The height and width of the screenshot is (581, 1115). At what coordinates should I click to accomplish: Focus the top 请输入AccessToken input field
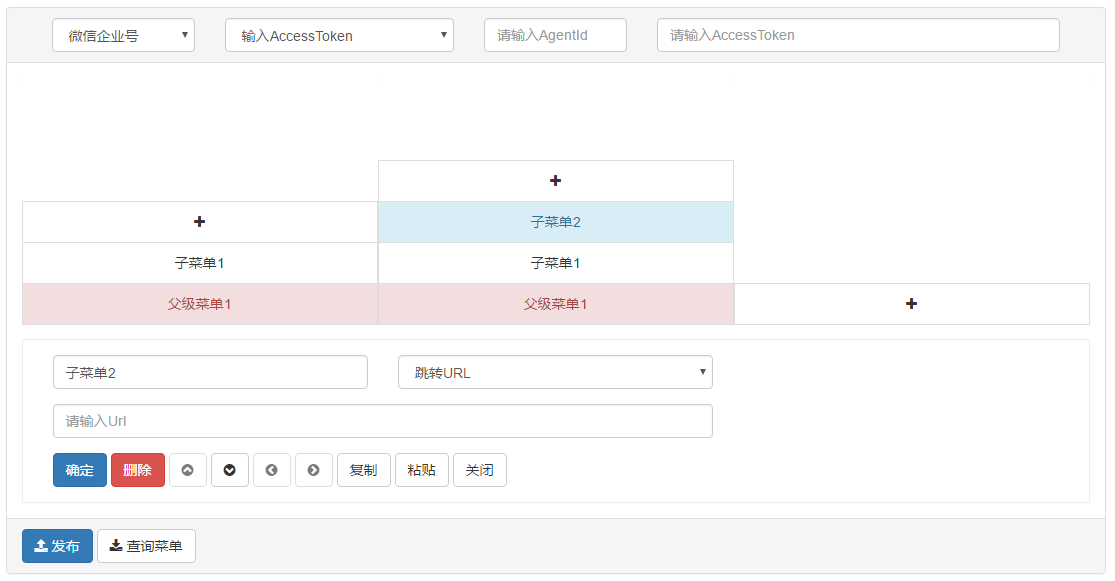(x=858, y=36)
